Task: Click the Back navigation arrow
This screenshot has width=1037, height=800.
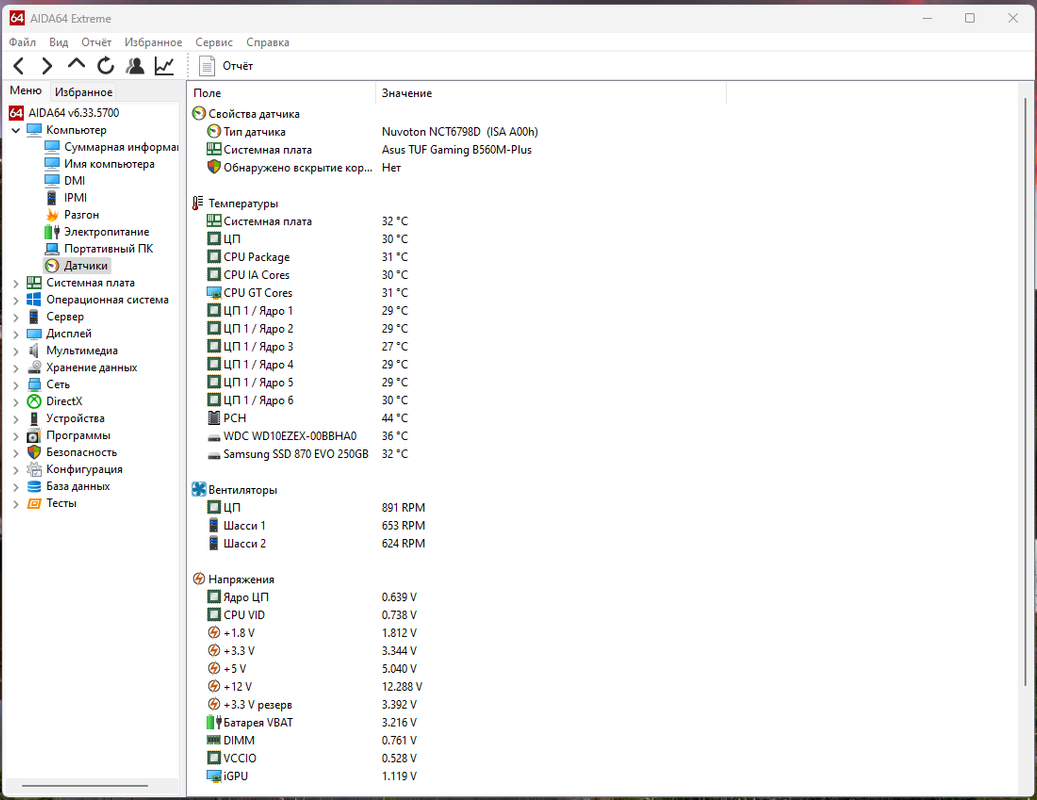Action: coord(19,66)
